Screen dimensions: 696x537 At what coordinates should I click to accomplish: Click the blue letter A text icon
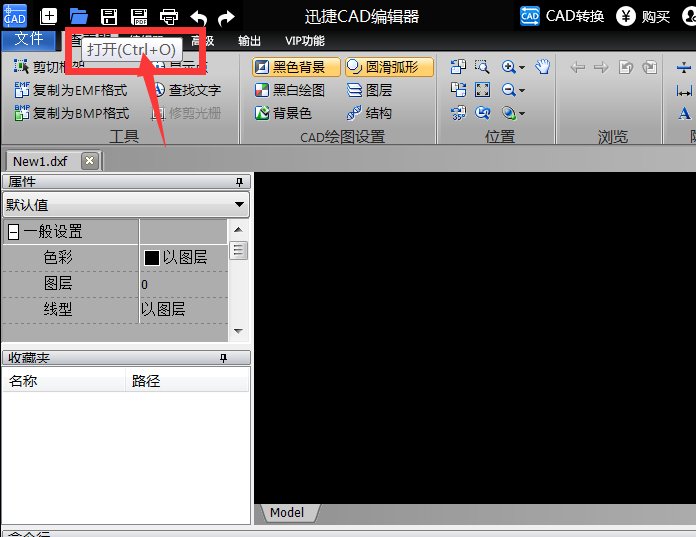coord(684,114)
